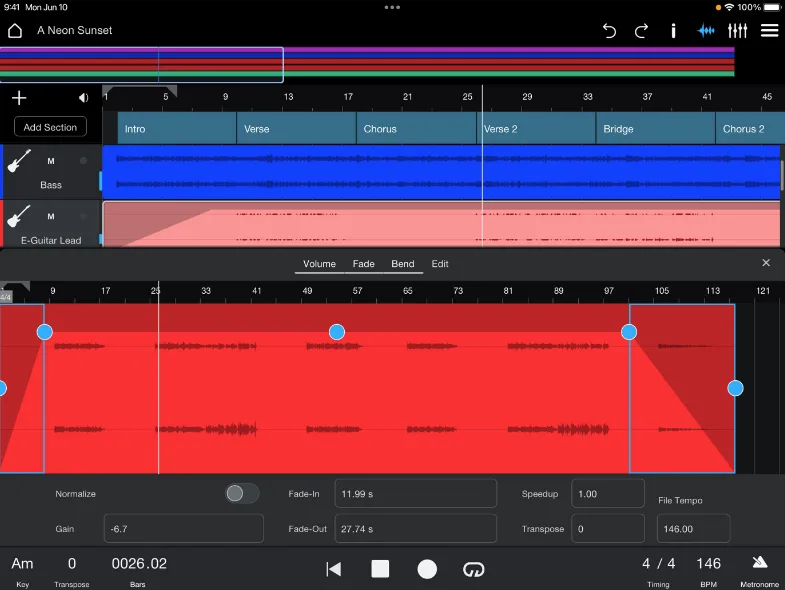
Task: Toggle loop playback
Action: click(473, 569)
